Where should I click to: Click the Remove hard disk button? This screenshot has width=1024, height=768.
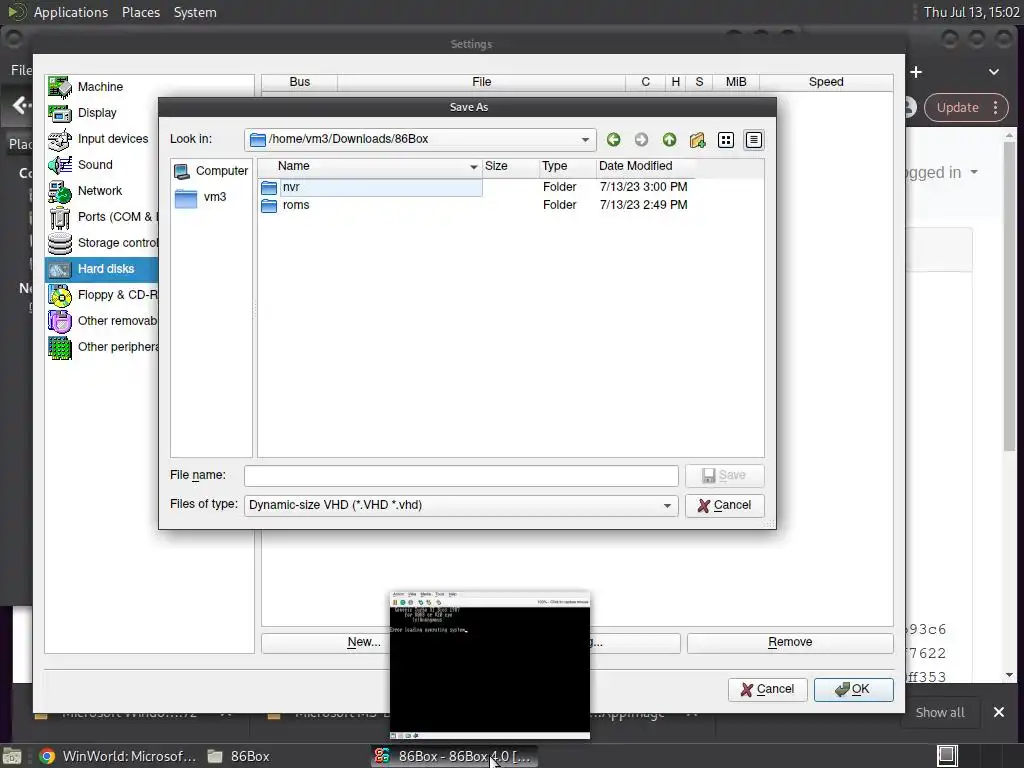point(790,643)
